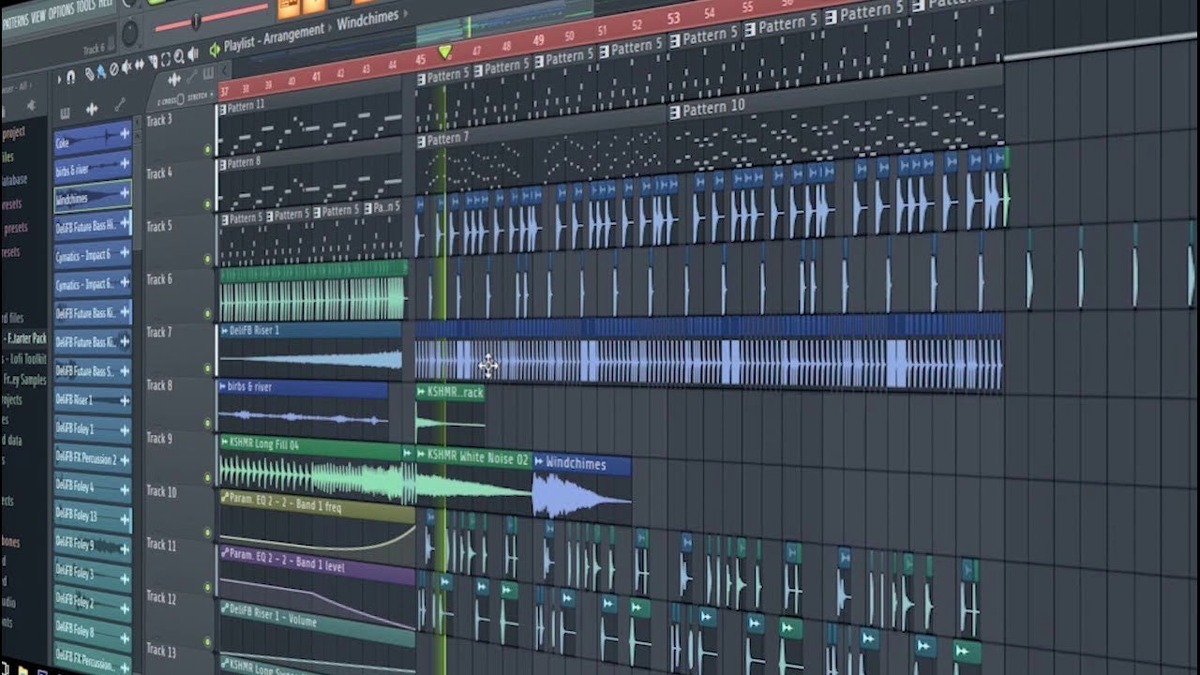
Task: Click the Z-CROSS stretch switch above Track 3
Action: [180, 99]
